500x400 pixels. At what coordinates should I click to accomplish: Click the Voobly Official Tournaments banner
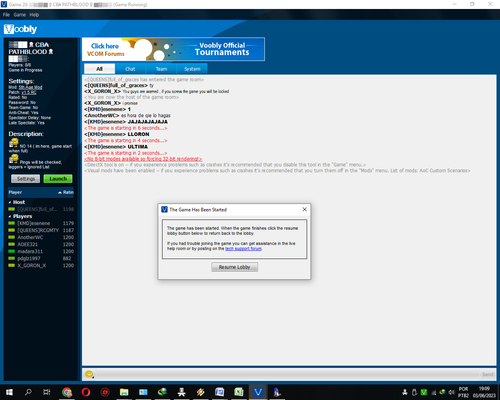(x=173, y=49)
